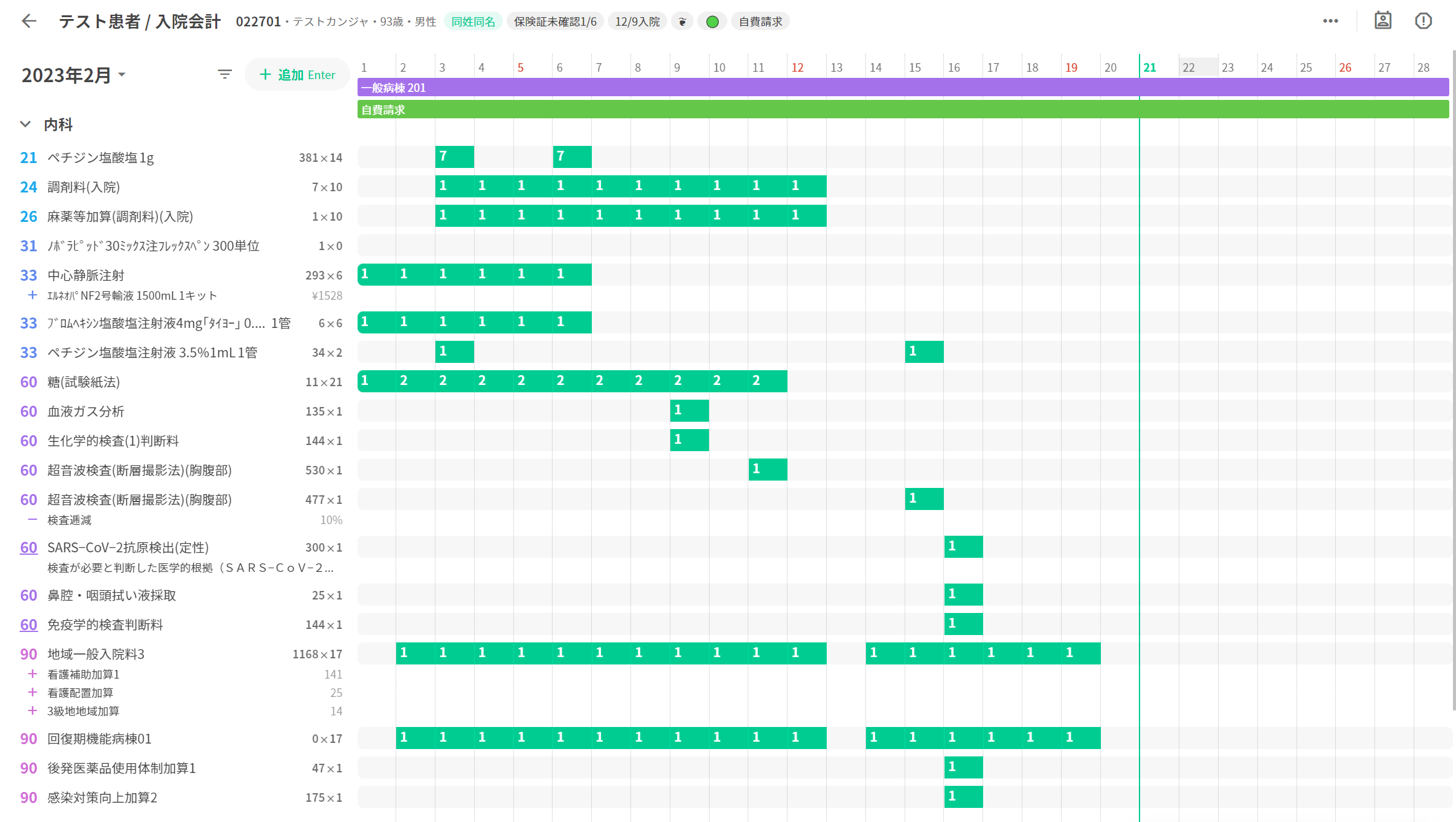Collapse the 内科 section
1456x822 pixels.
(x=25, y=124)
